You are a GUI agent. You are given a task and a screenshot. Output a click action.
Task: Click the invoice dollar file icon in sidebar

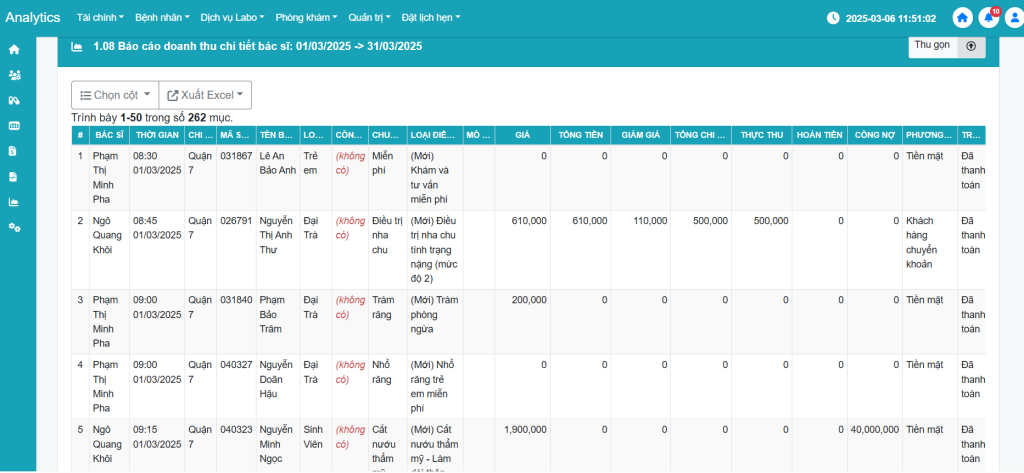tap(14, 151)
